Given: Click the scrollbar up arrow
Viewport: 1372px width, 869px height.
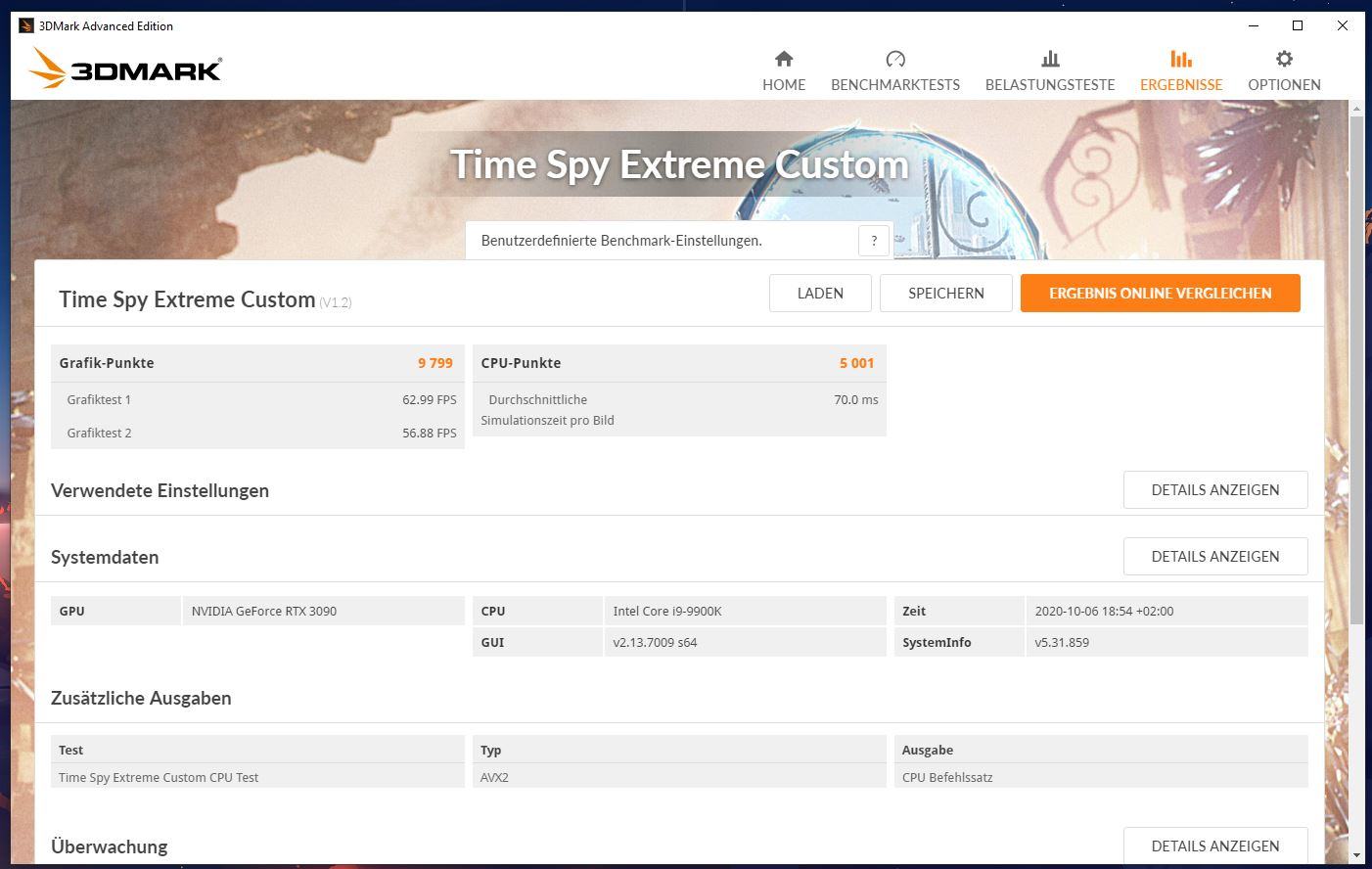Looking at the screenshot, I should click(1356, 107).
